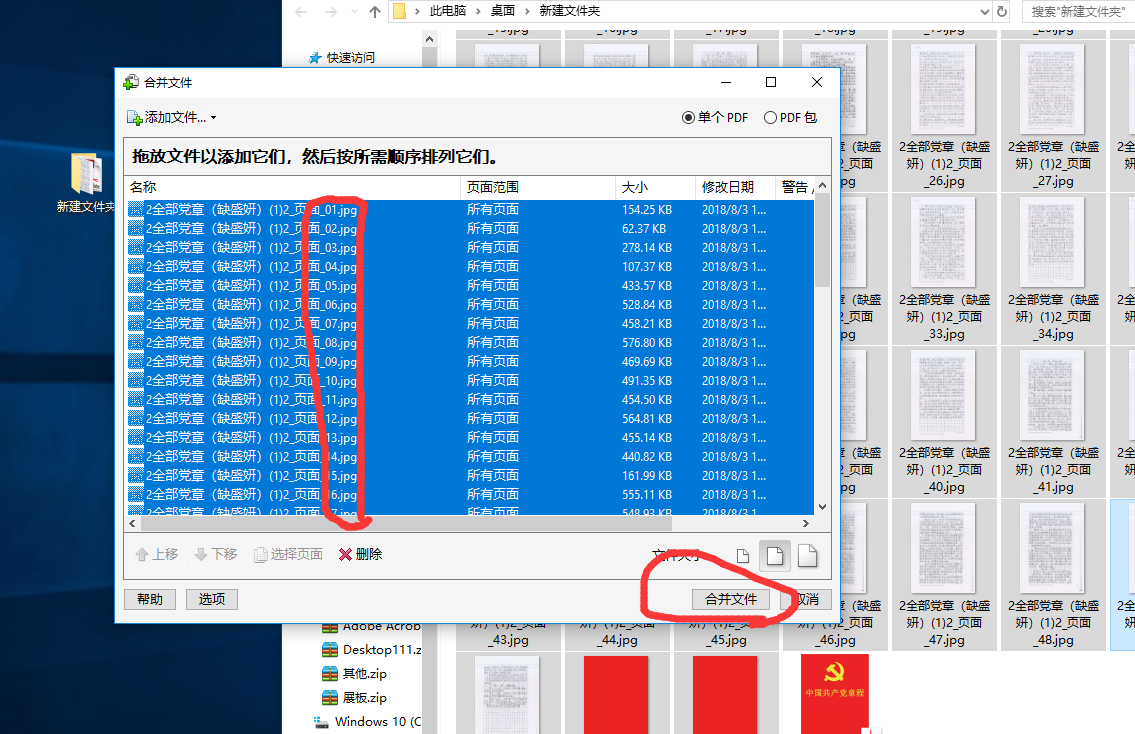Choose the default file size page icon
The height and width of the screenshot is (734, 1135).
pos(775,556)
